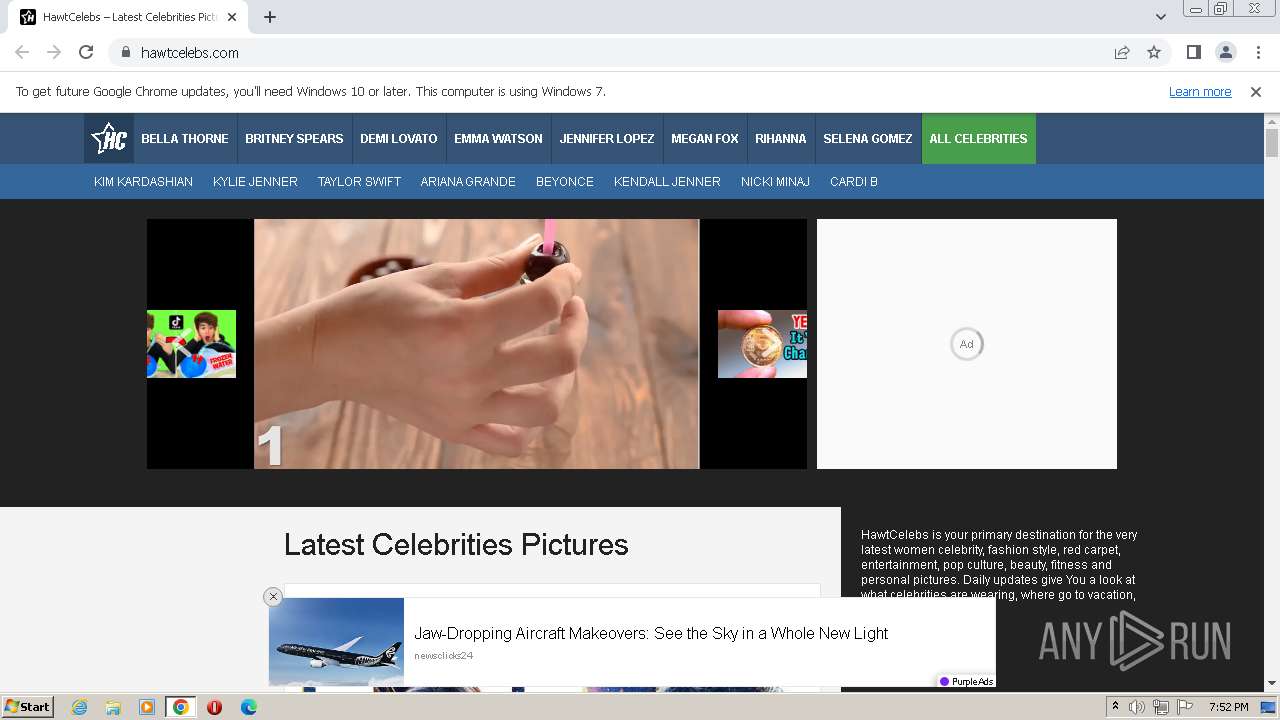Go back with browser back arrow
This screenshot has width=1280, height=720.
coord(22,53)
